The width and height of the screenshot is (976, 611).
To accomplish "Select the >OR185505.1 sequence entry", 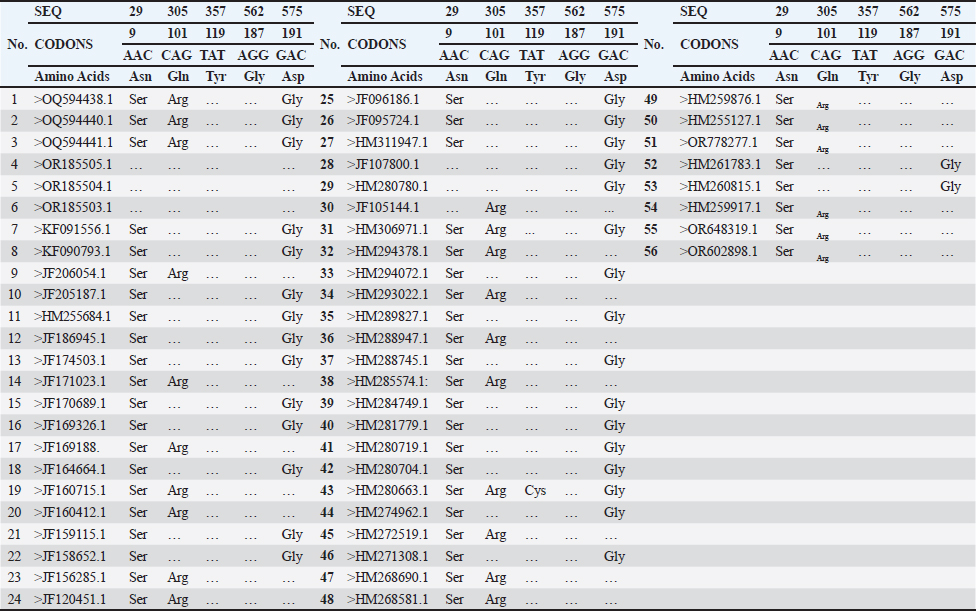I will pyautogui.click(x=73, y=164).
